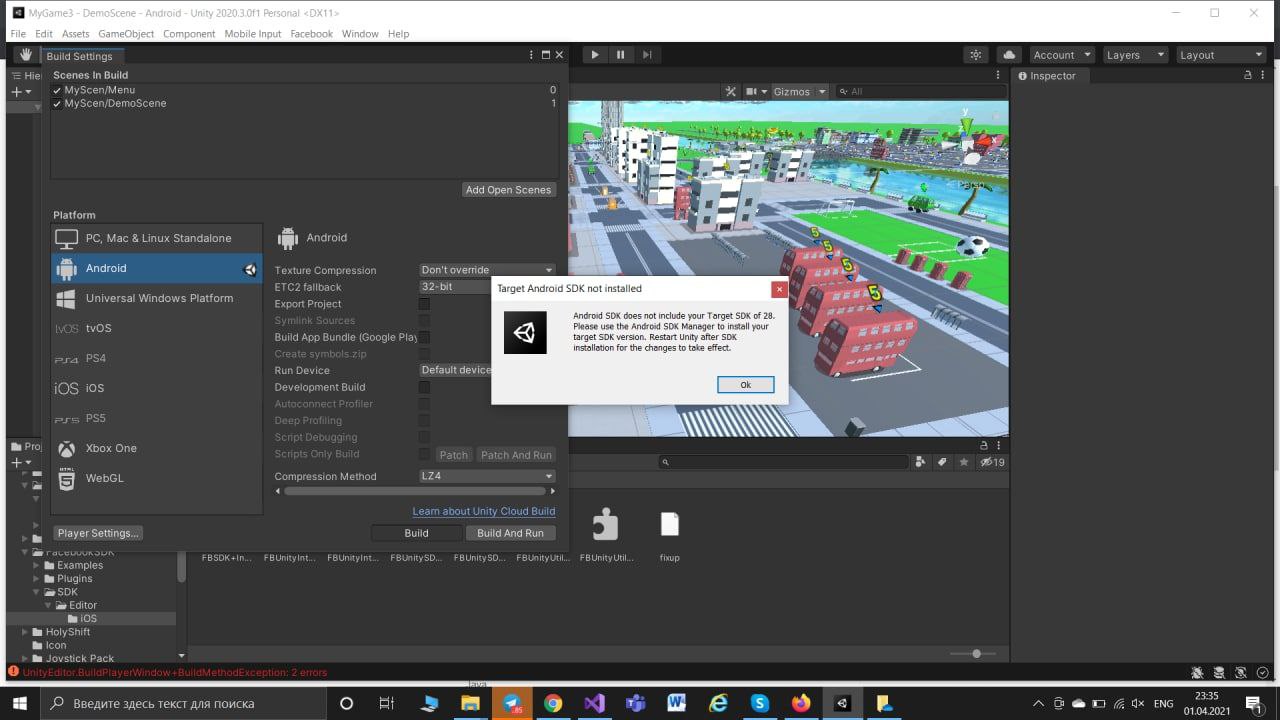Open scene tools wrench icon
Screen dimensions: 1280x720
[x=733, y=91]
